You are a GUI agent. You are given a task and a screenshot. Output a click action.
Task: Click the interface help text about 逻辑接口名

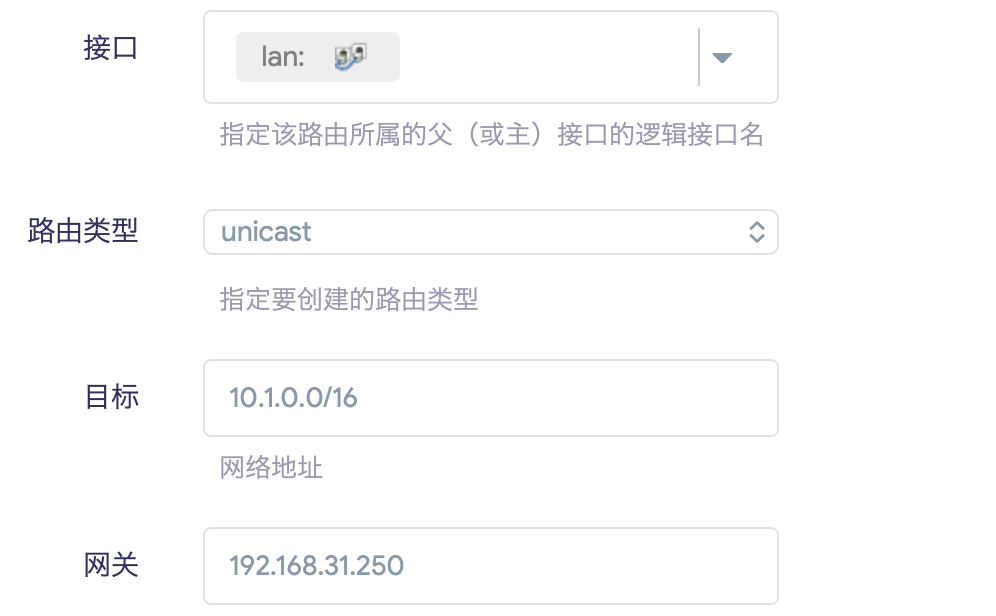[491, 136]
